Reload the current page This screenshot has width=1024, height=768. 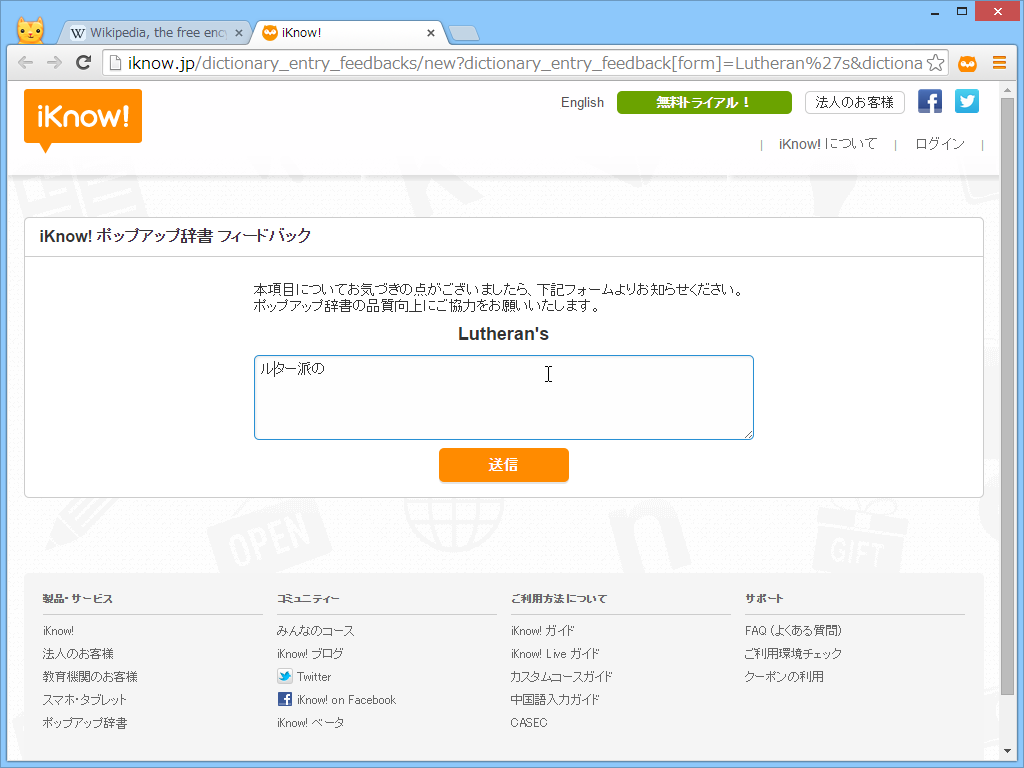[x=83, y=62]
